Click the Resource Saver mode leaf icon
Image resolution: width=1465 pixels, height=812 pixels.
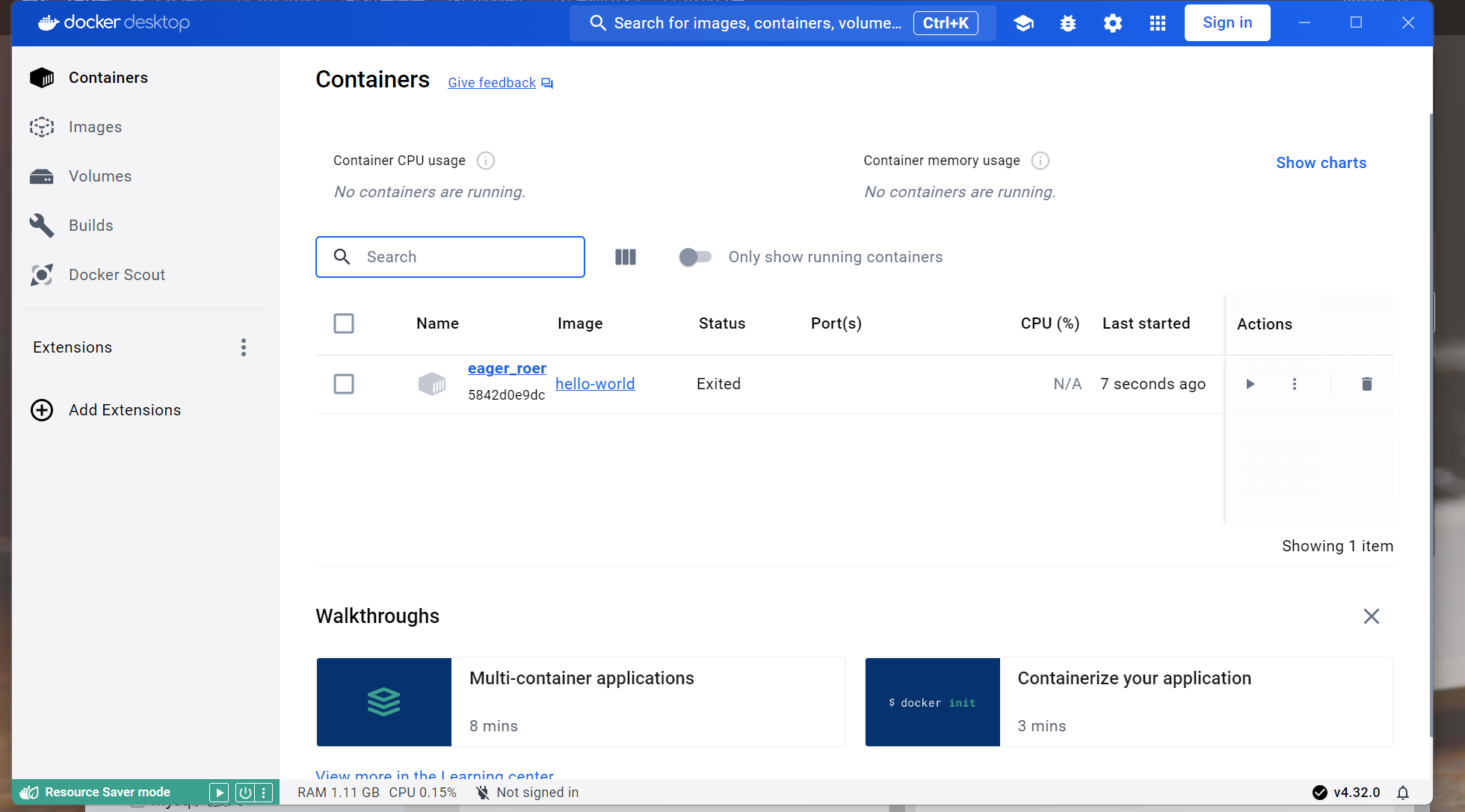pos(29,793)
